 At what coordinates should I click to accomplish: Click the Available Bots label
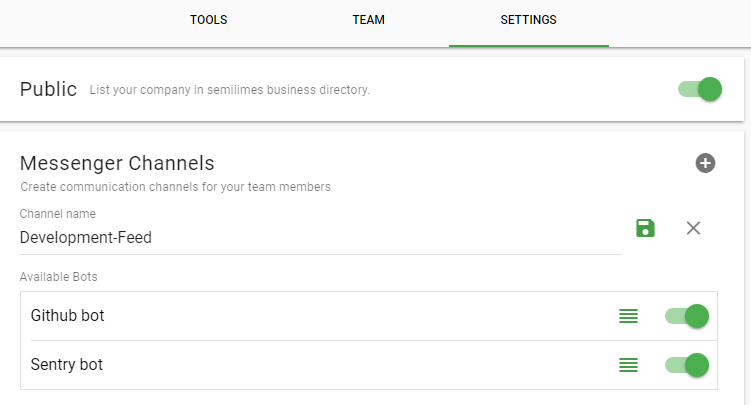pos(58,277)
